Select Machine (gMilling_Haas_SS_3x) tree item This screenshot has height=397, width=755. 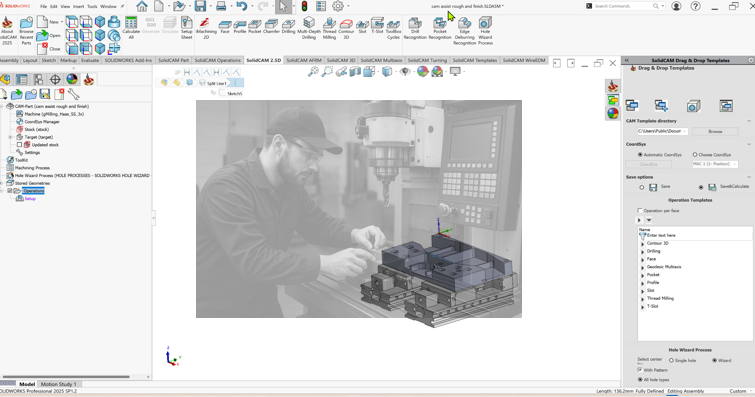(x=54, y=114)
